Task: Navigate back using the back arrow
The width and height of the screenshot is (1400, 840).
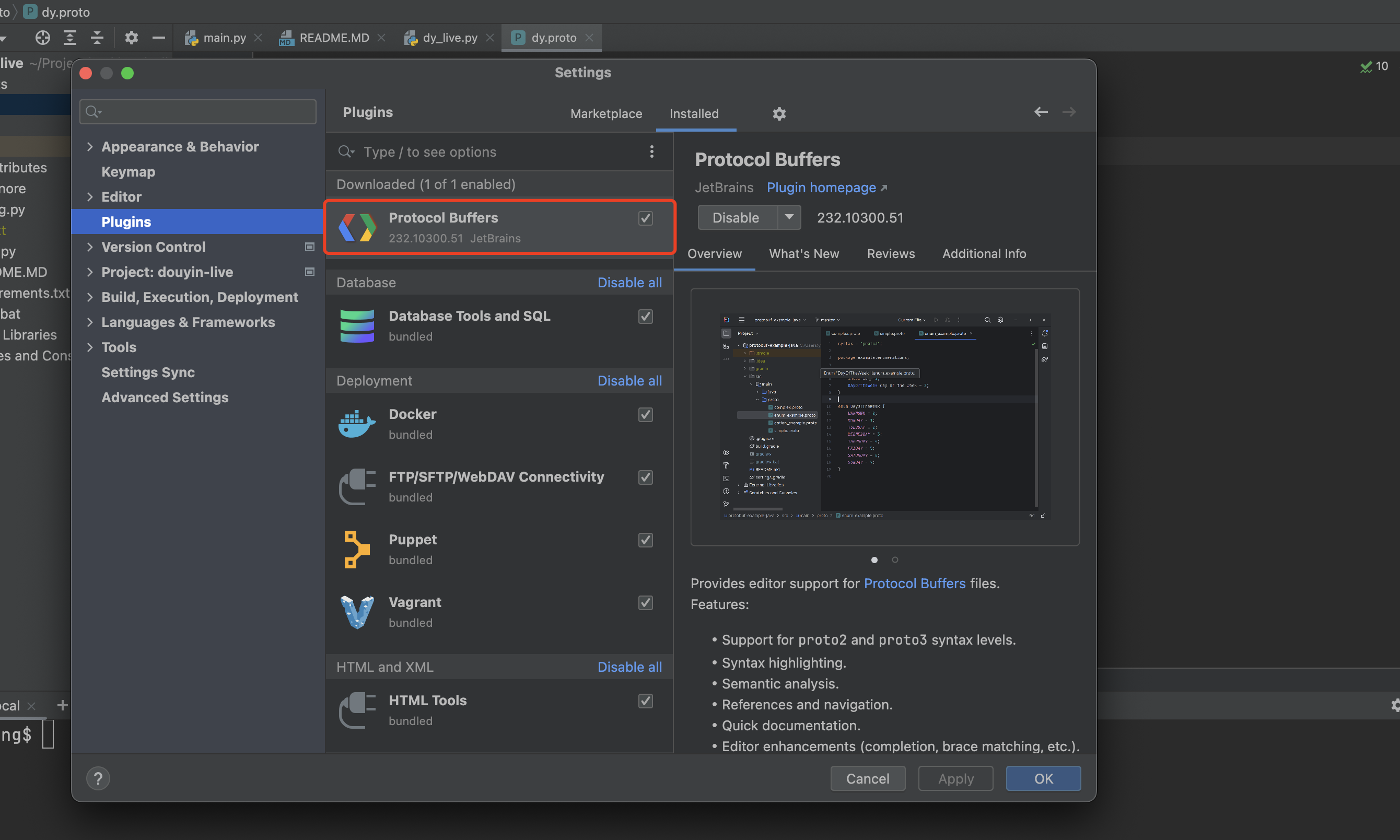Action: [1041, 111]
